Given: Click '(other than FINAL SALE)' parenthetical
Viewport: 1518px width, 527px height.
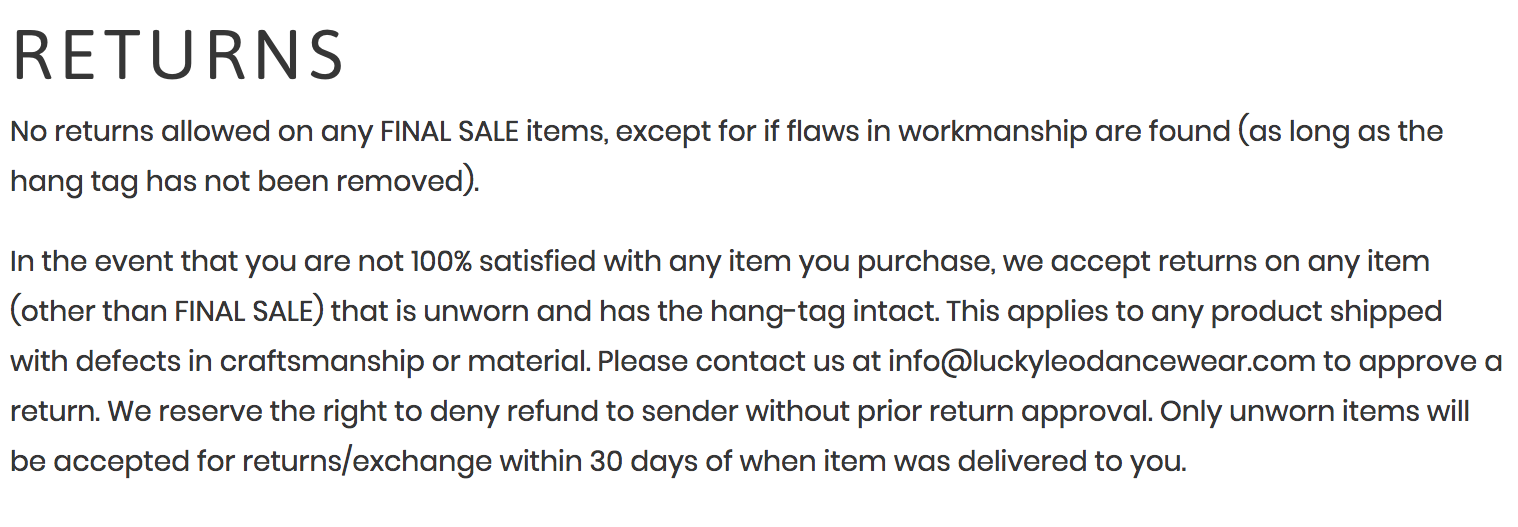Looking at the screenshot, I should (167, 312).
